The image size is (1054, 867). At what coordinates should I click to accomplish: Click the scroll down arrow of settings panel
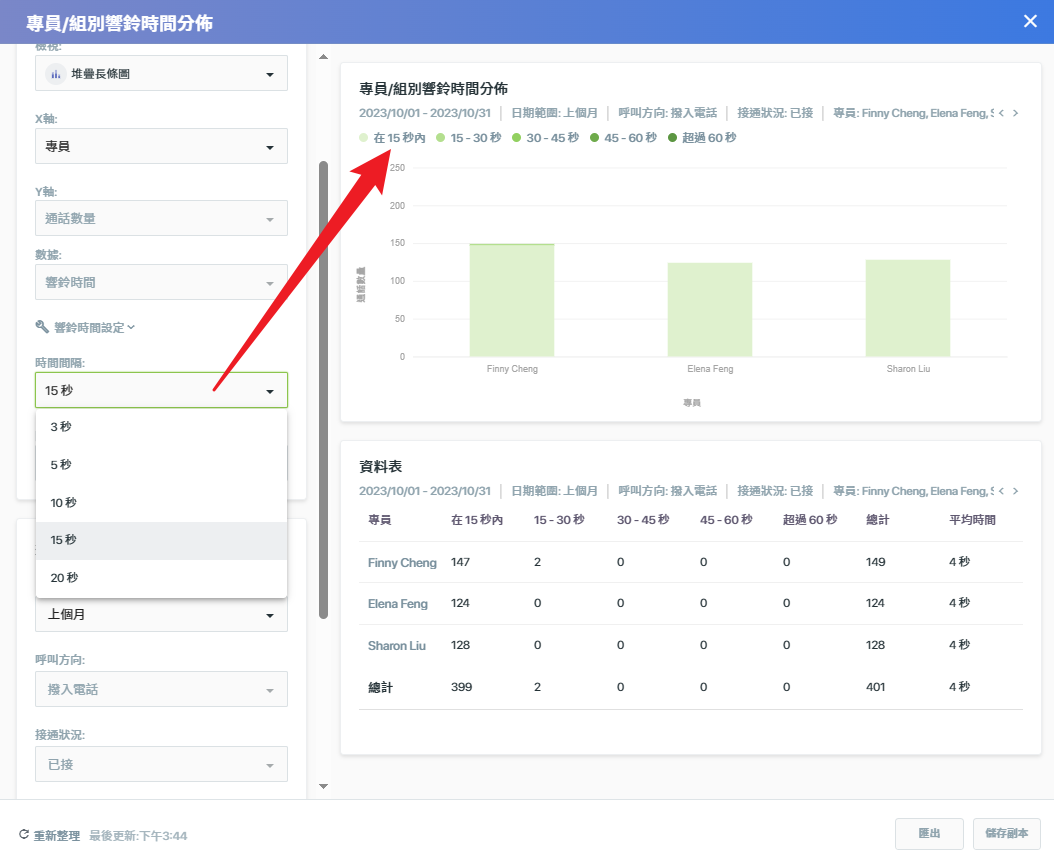(323, 786)
